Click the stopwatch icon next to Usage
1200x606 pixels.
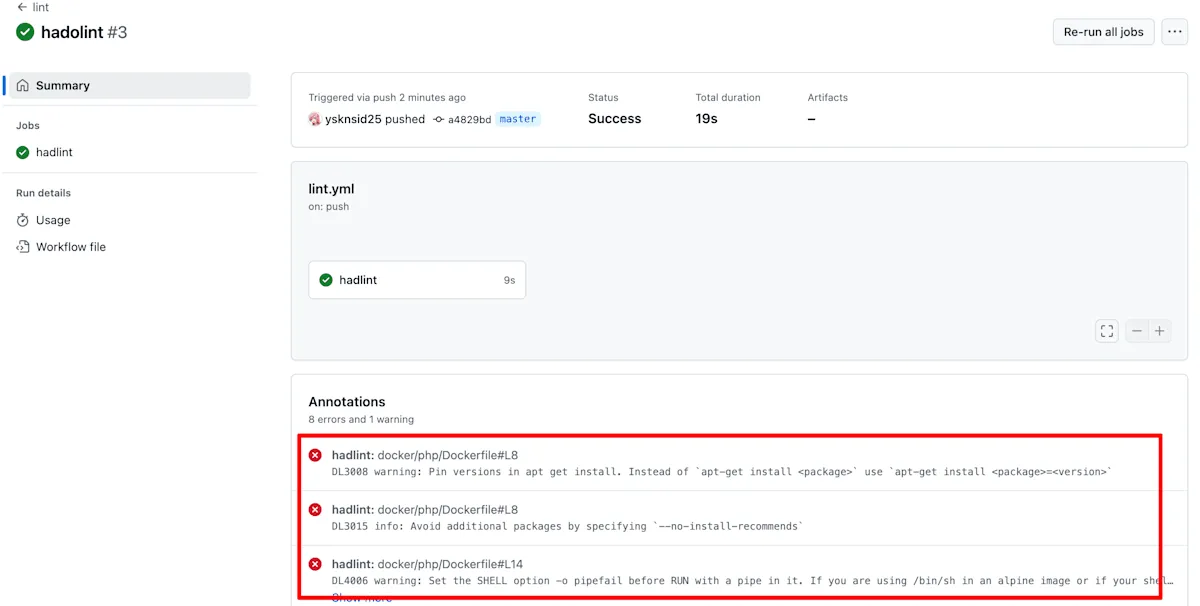[23, 220]
